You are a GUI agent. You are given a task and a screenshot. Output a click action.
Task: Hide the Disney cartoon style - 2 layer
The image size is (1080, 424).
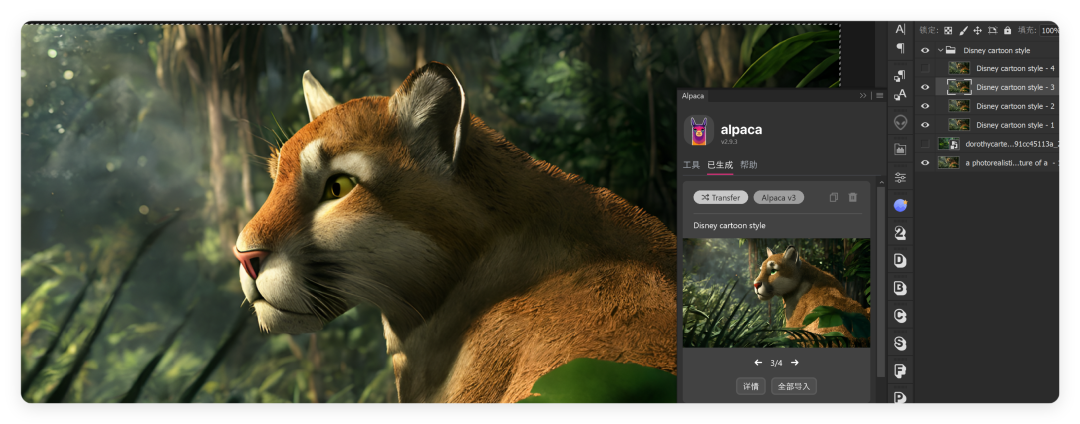(x=925, y=106)
